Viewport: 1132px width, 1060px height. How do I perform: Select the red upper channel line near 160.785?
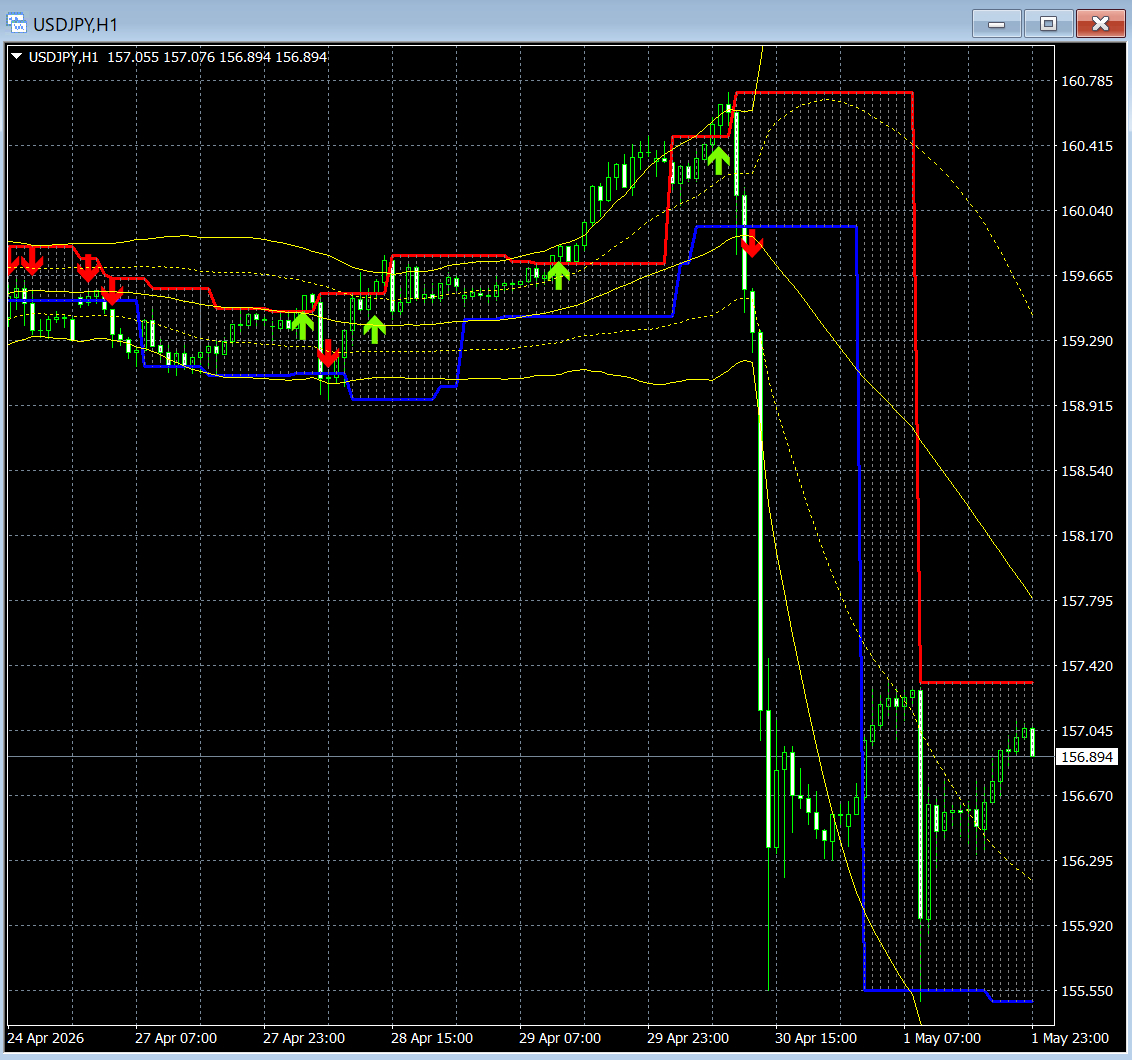[823, 92]
